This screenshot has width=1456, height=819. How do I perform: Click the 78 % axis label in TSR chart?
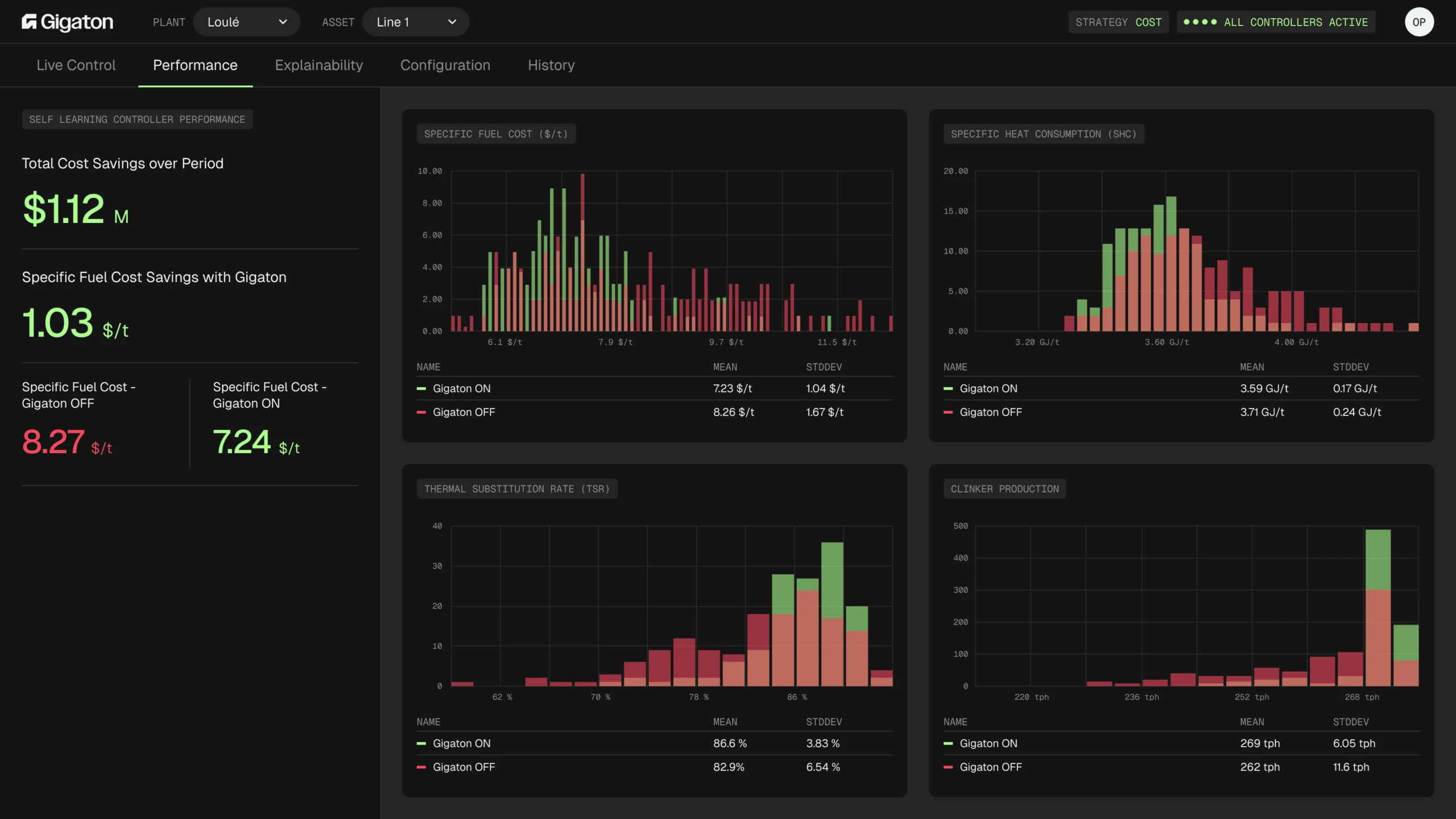click(698, 697)
